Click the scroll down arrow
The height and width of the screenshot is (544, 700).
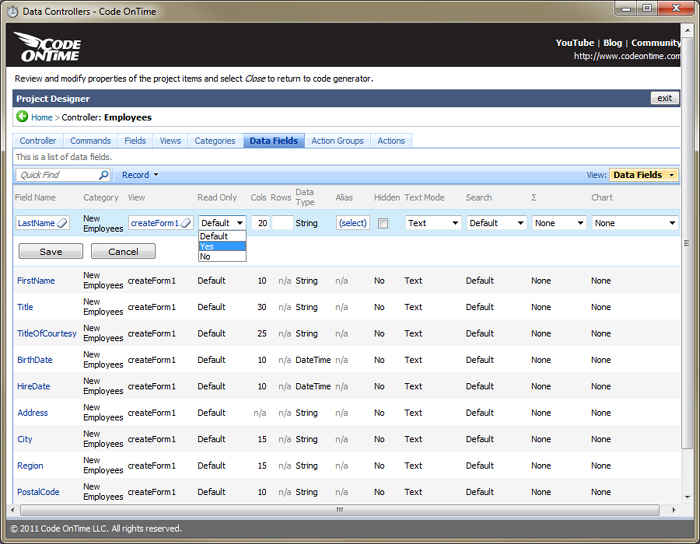[687, 497]
